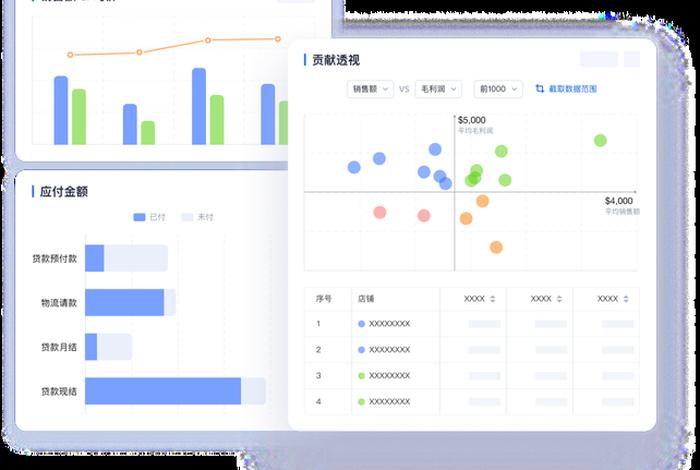Click the $4,000 axis label
Image resolution: width=700 pixels, height=470 pixels.
point(619,201)
